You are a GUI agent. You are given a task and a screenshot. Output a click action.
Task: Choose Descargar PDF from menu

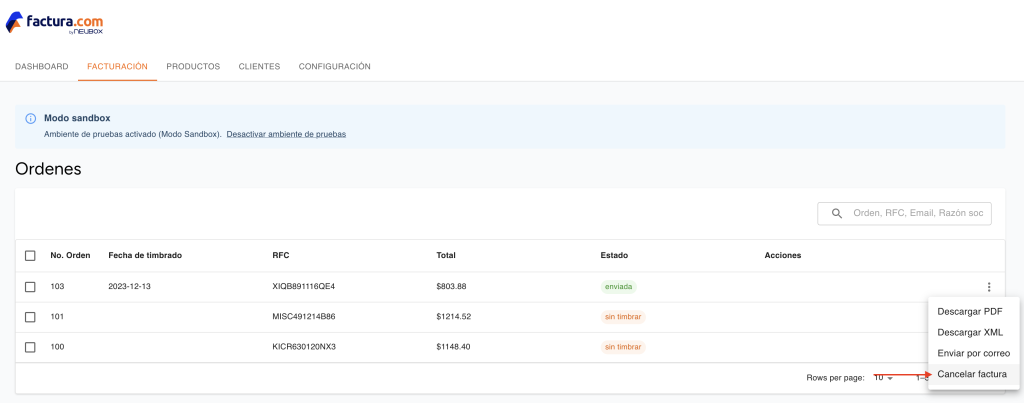point(970,312)
